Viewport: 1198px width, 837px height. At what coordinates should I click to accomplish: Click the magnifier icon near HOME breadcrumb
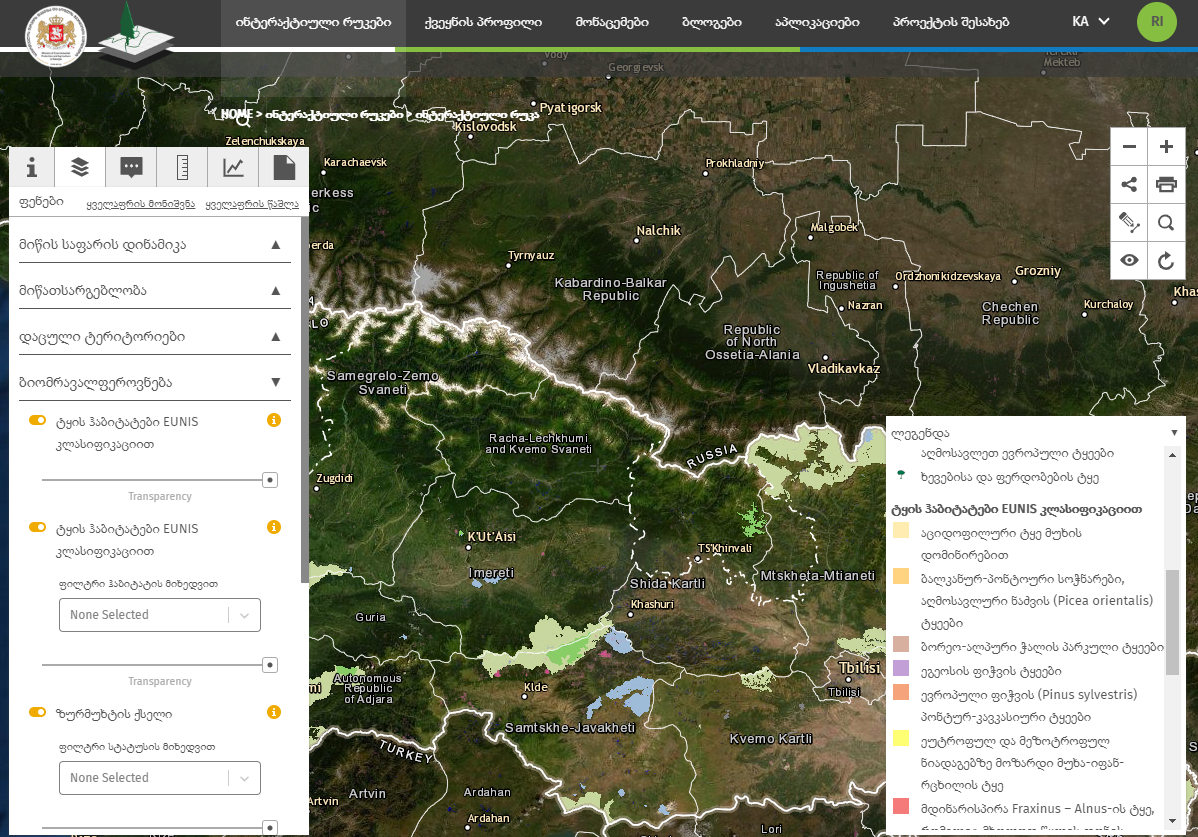coord(244,119)
